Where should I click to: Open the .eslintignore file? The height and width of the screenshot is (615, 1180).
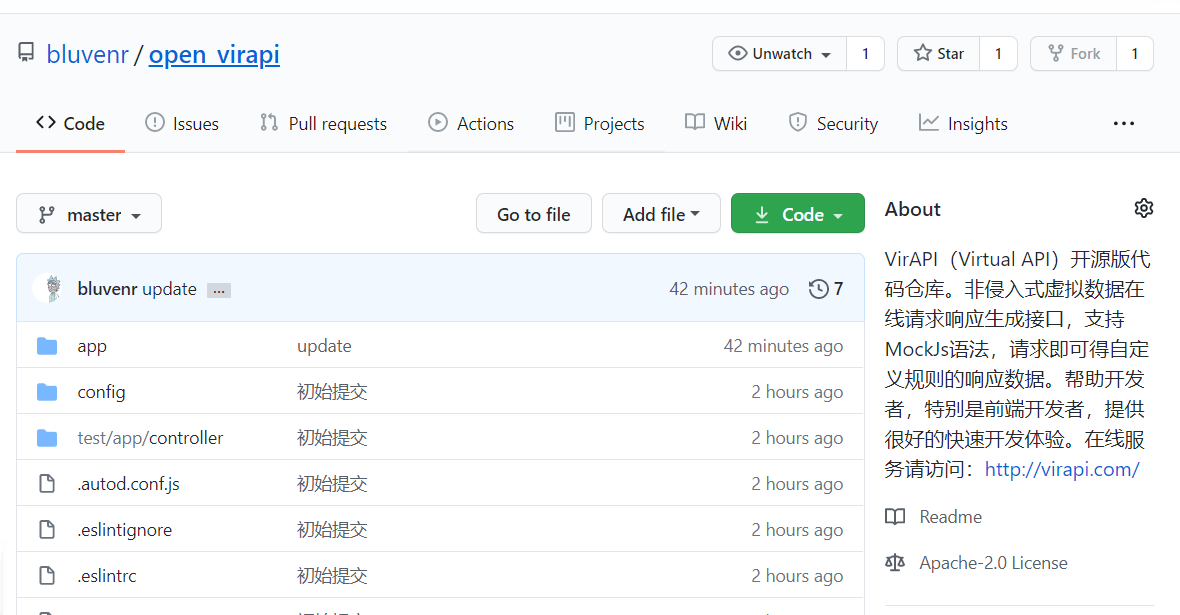point(125,530)
